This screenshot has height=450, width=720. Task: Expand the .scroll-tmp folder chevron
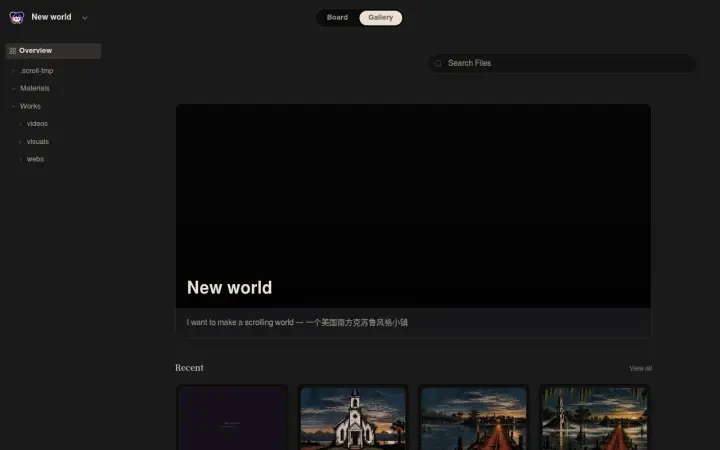tap(13, 71)
